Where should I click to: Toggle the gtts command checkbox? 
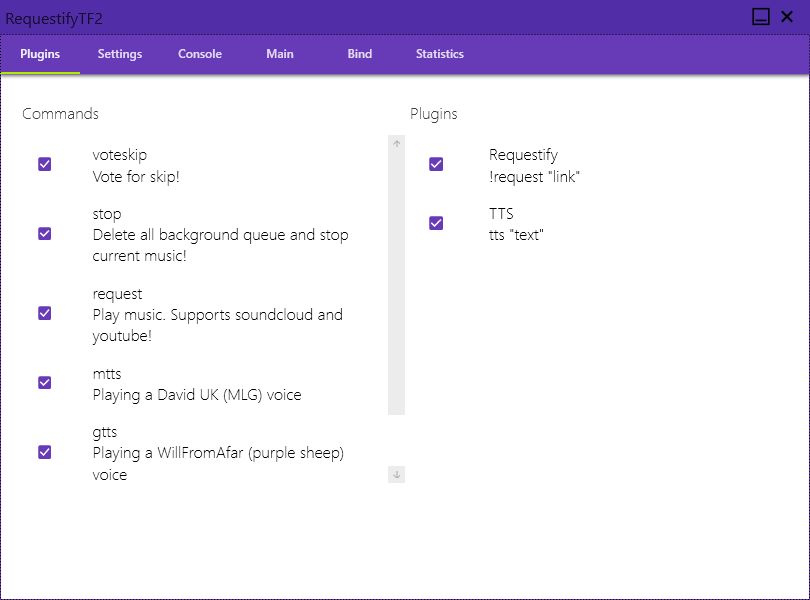point(44,452)
